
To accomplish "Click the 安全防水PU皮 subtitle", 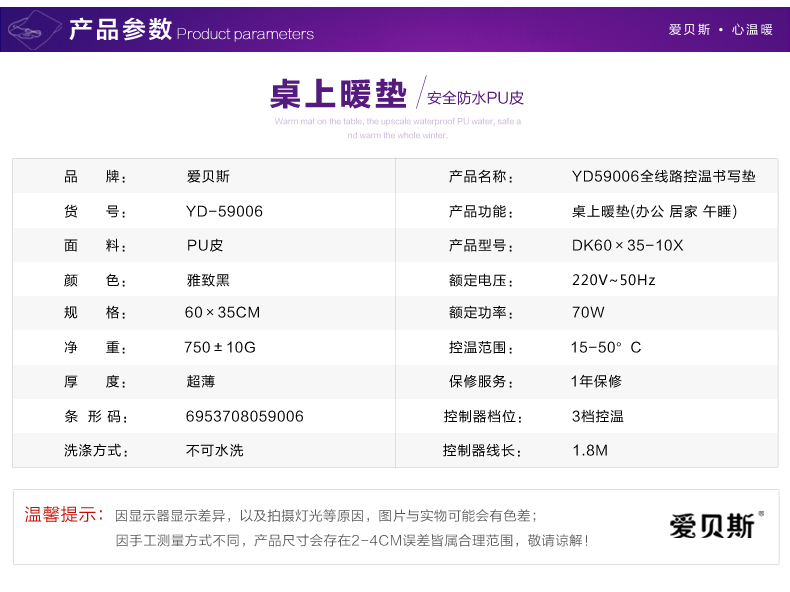I will pyautogui.click(x=475, y=98).
